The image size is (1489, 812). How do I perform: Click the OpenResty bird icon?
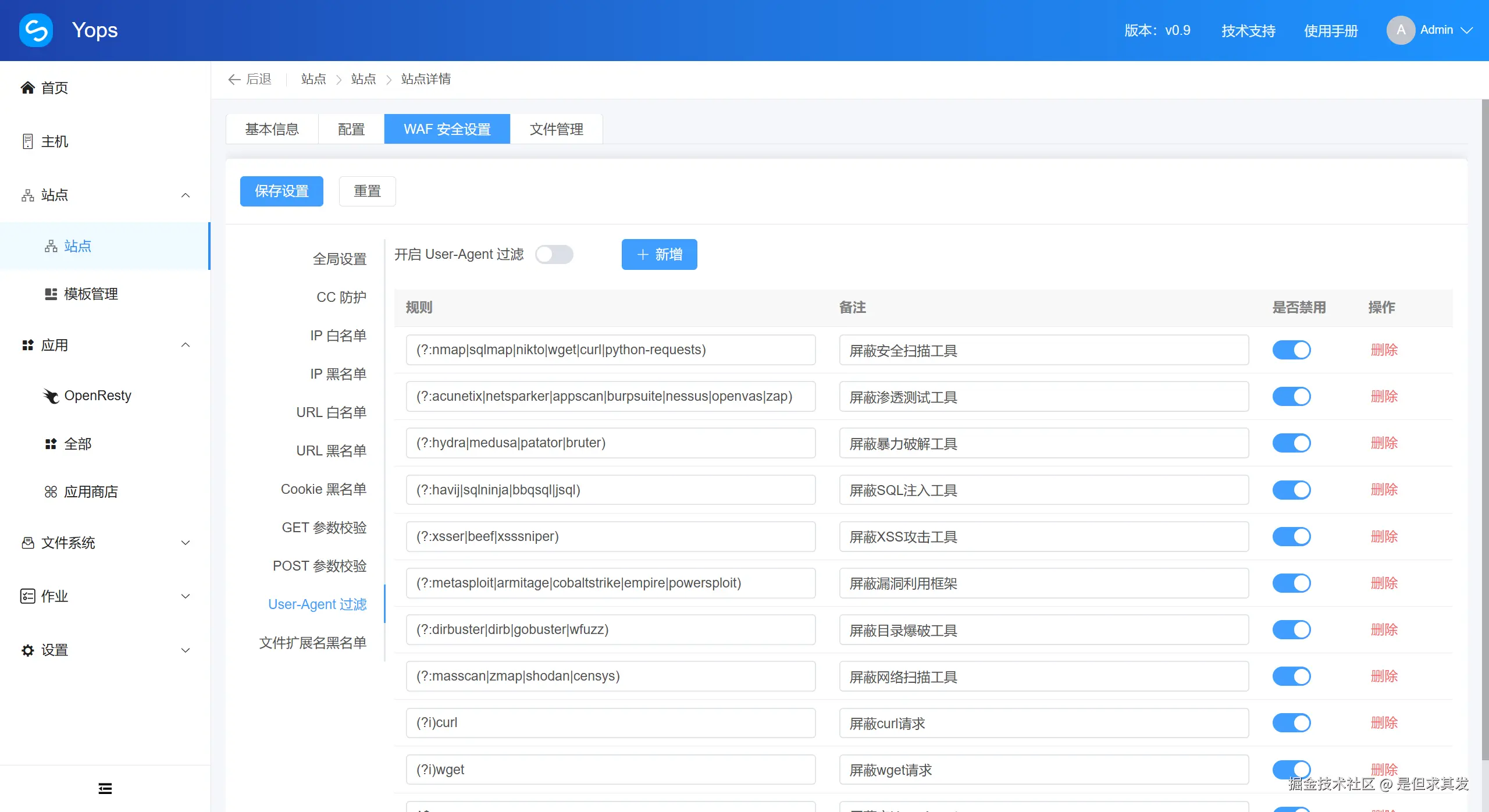tap(51, 396)
